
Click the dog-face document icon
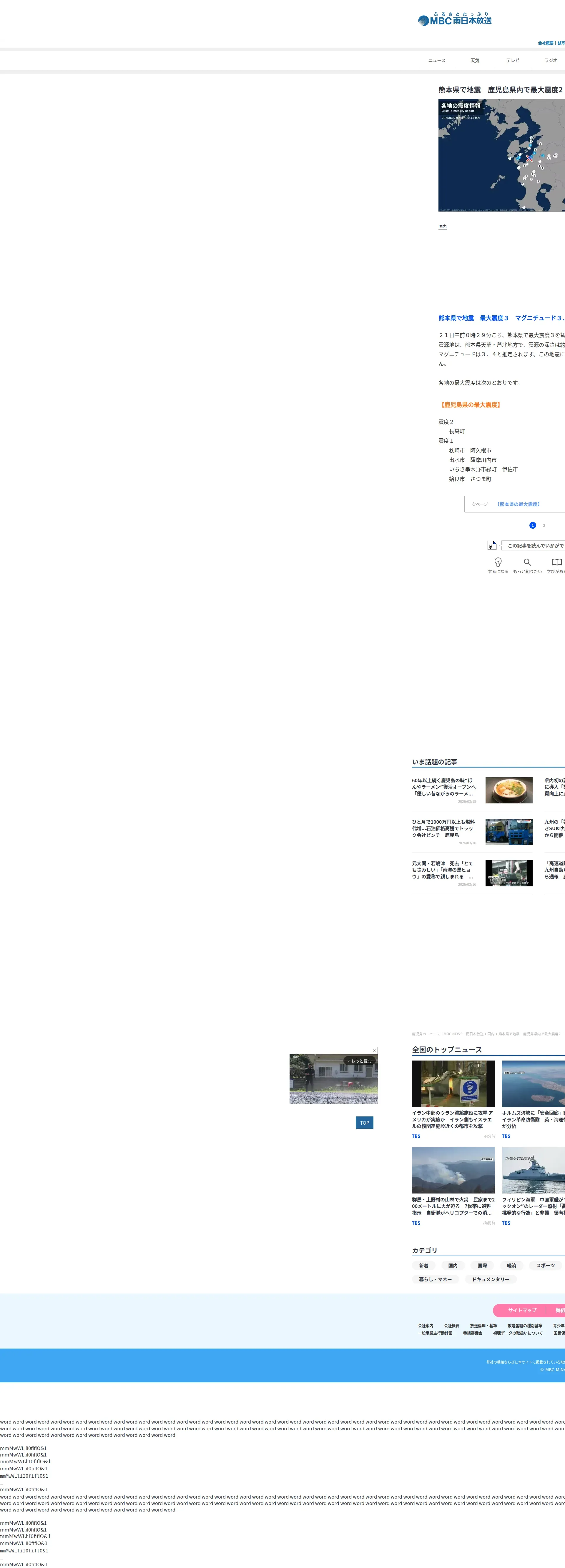[x=491, y=545]
